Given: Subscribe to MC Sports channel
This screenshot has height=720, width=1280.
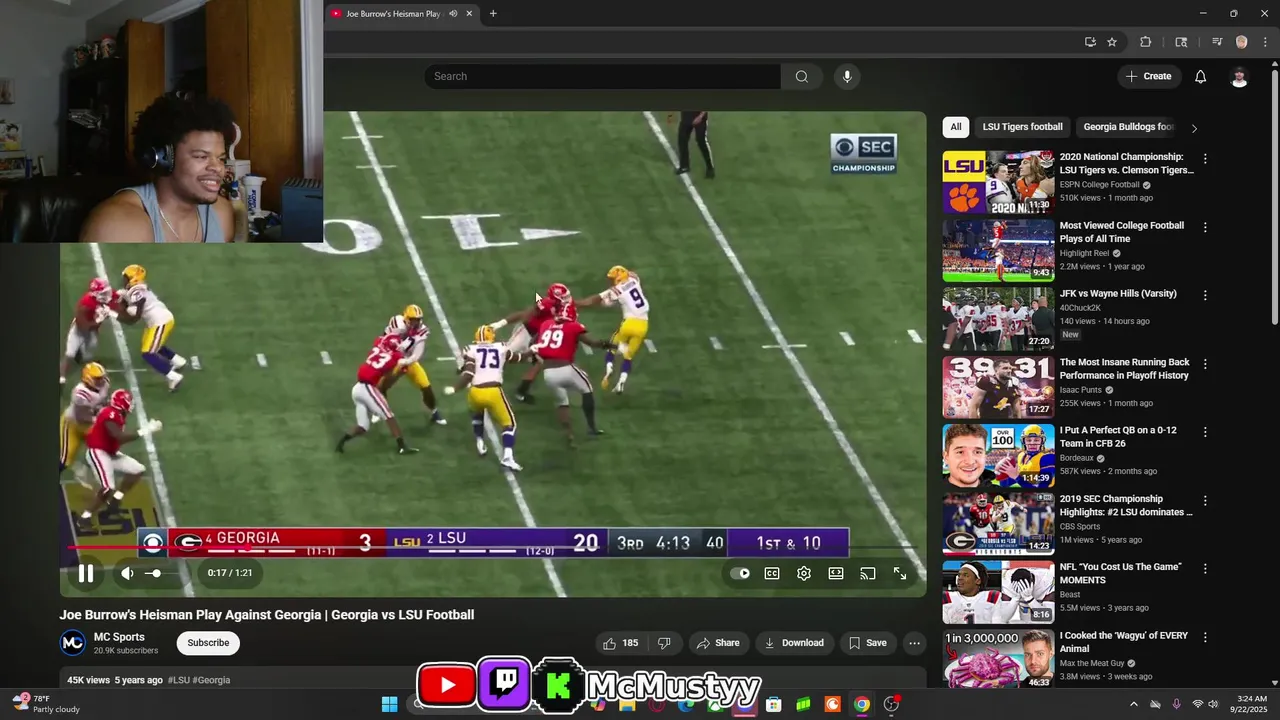Looking at the screenshot, I should pyautogui.click(x=208, y=643).
